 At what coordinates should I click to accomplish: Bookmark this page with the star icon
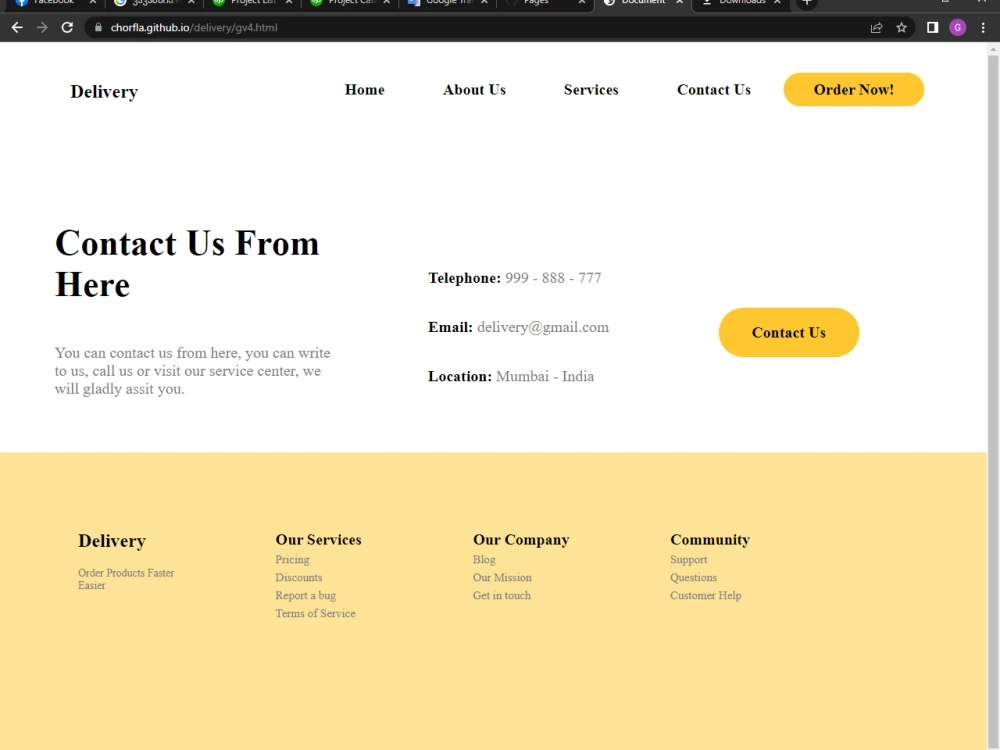coord(901,27)
